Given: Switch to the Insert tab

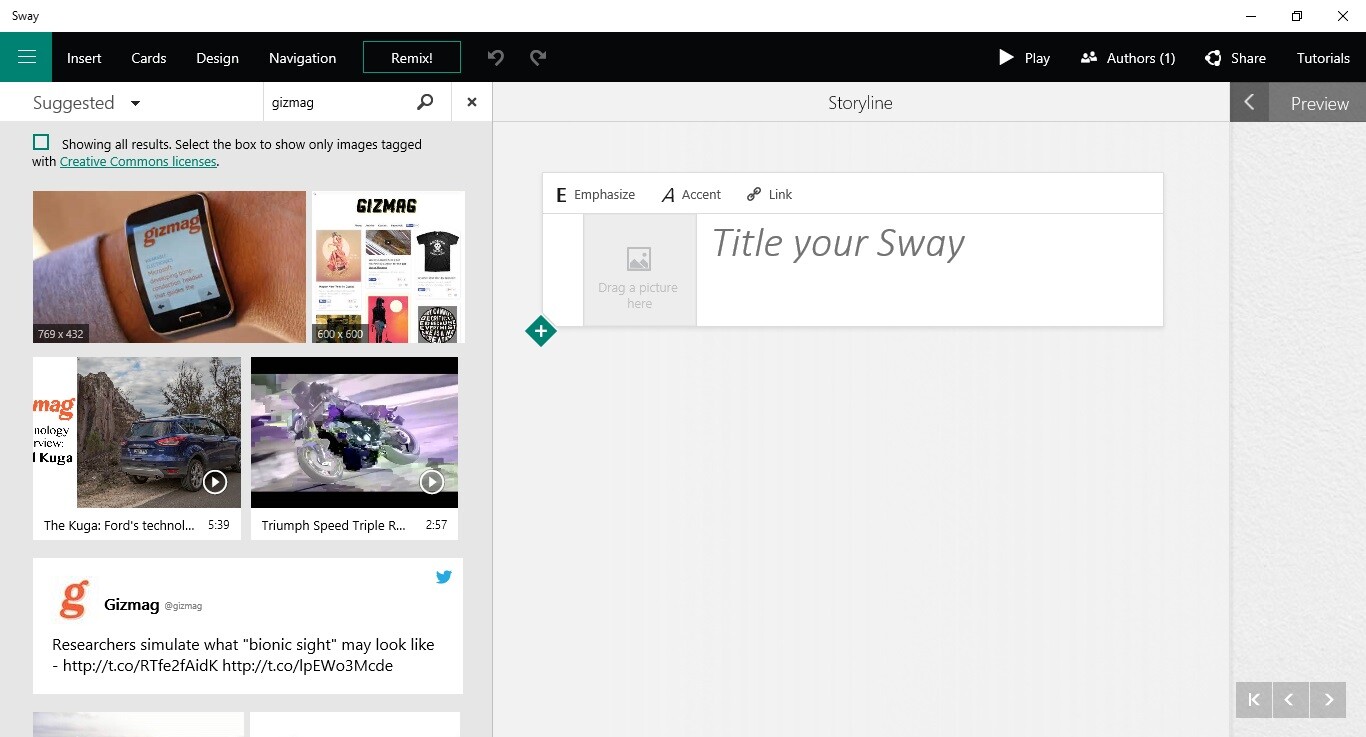Looking at the screenshot, I should [x=84, y=57].
